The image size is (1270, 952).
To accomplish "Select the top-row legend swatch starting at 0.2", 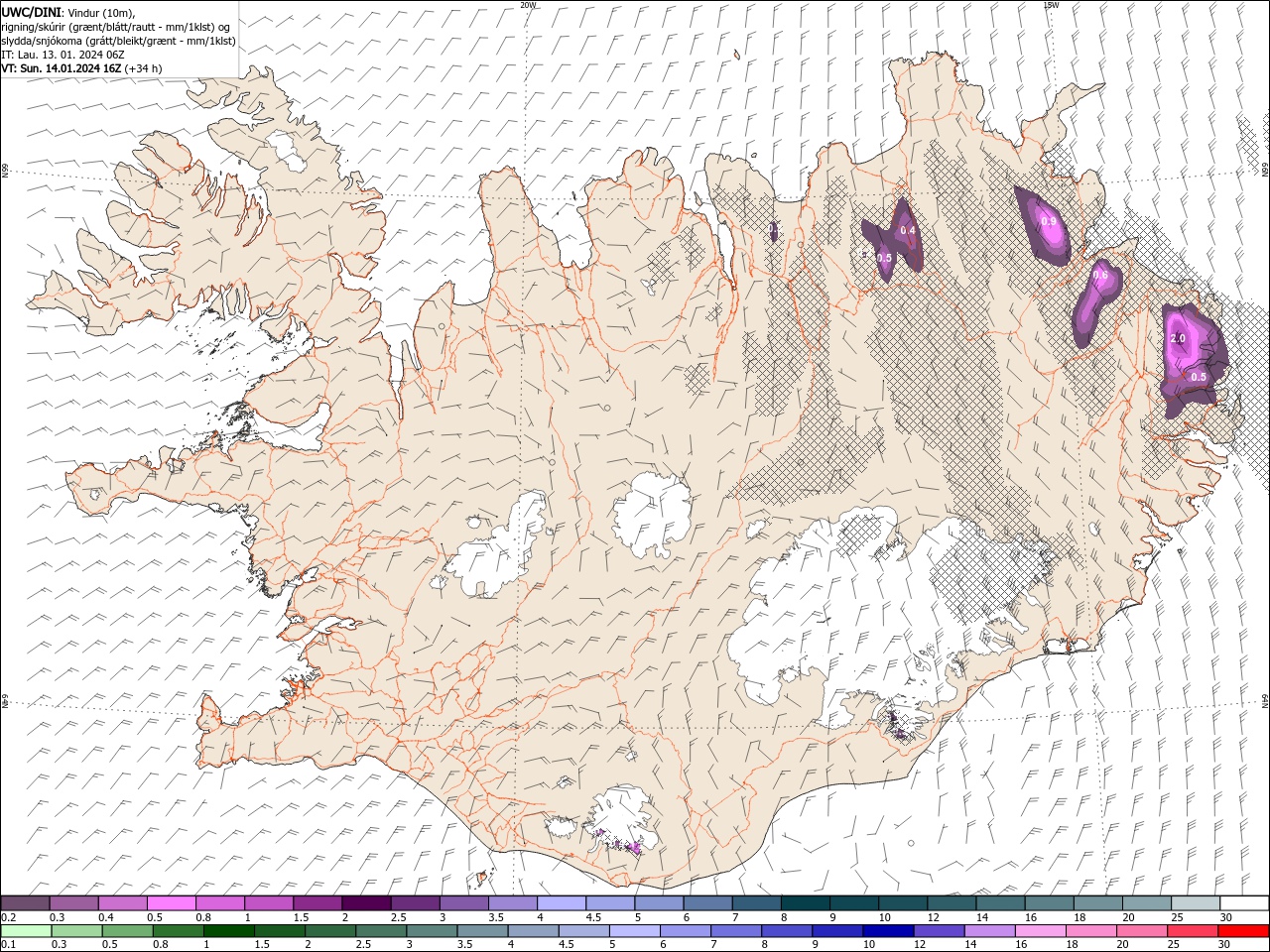I will (25, 903).
